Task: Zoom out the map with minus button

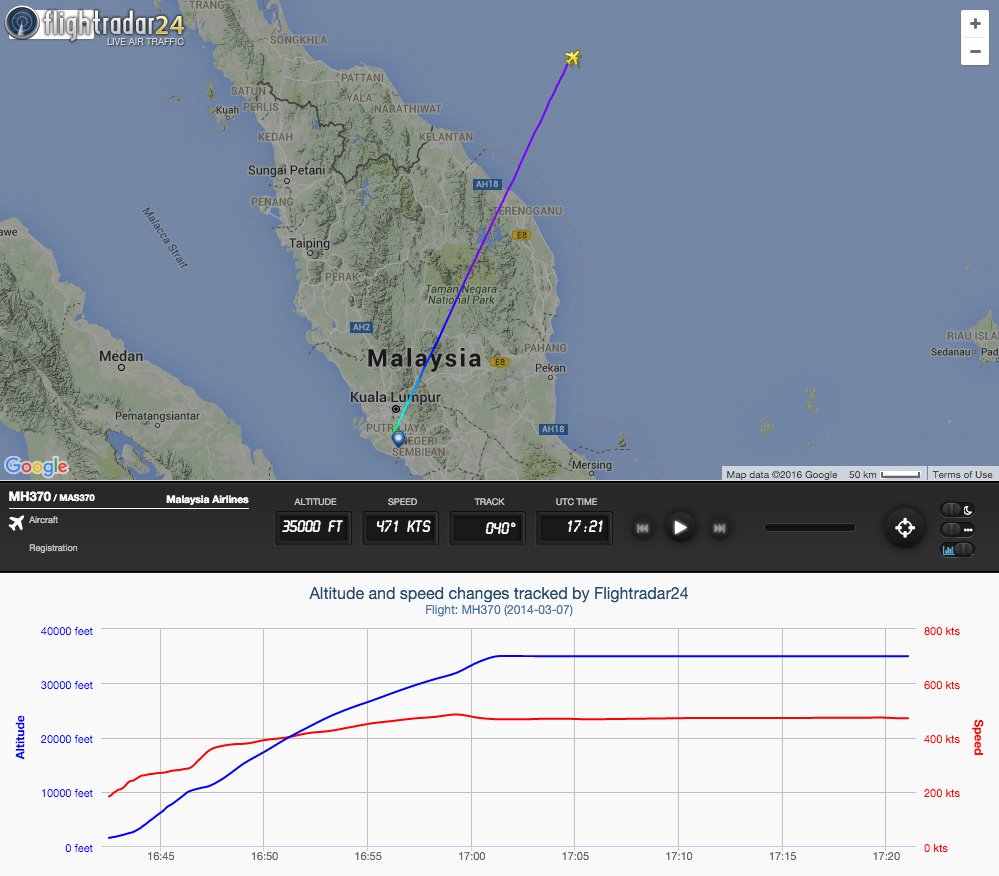Action: click(x=975, y=52)
